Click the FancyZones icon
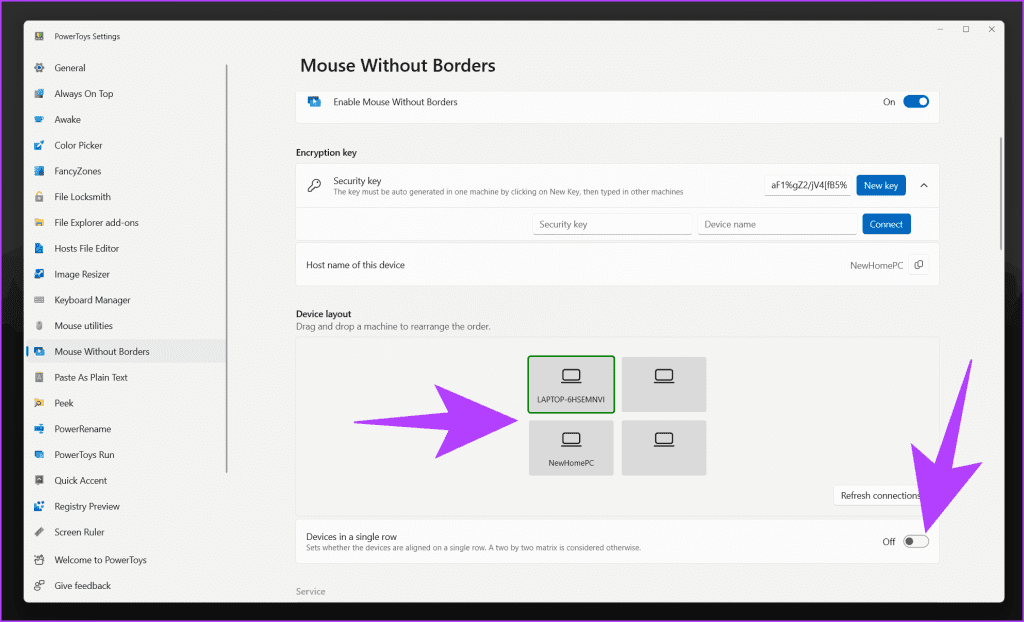This screenshot has width=1024, height=622. 39,171
